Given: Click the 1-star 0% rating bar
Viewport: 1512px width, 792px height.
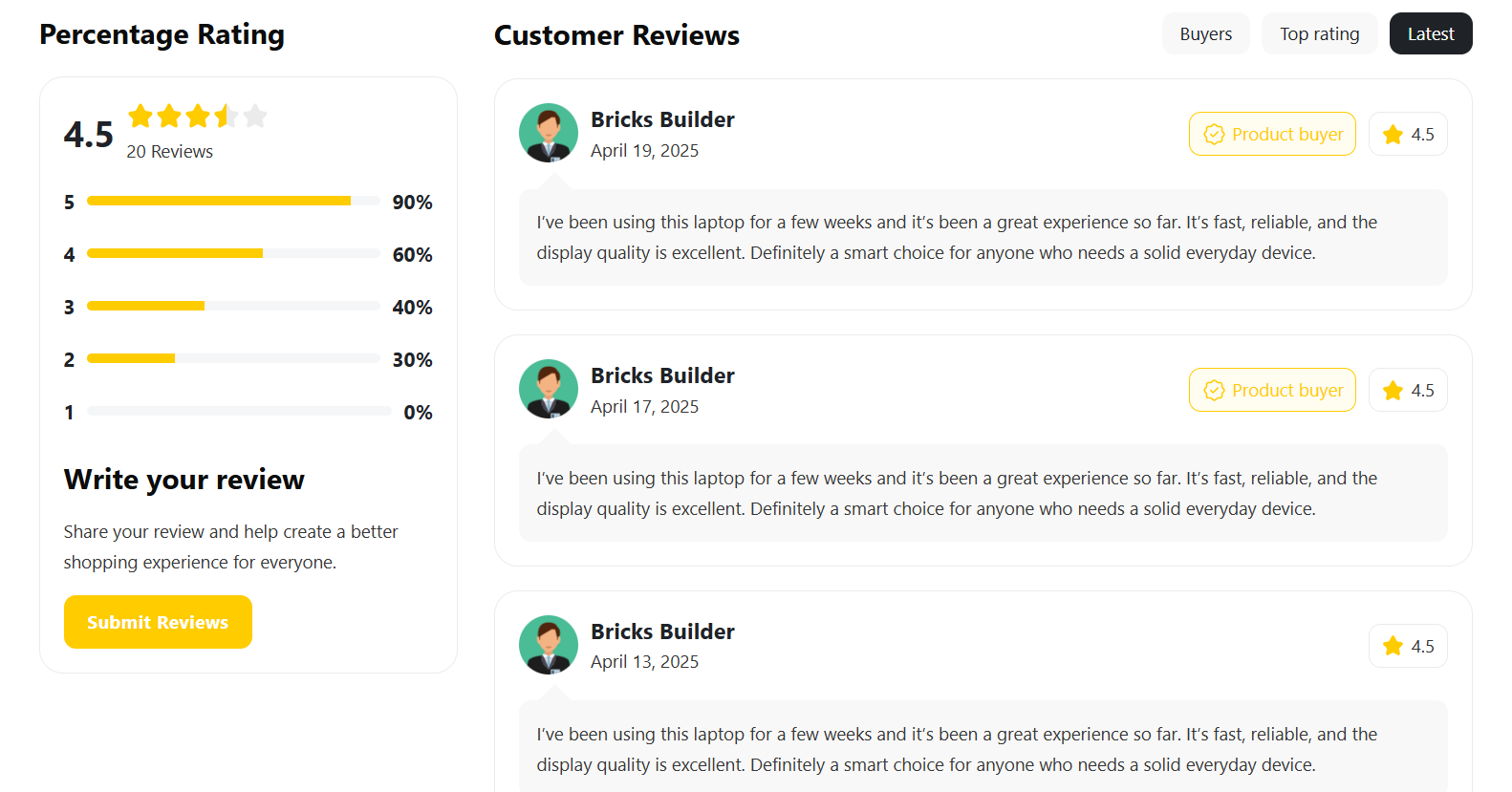Looking at the screenshot, I should click(x=239, y=411).
